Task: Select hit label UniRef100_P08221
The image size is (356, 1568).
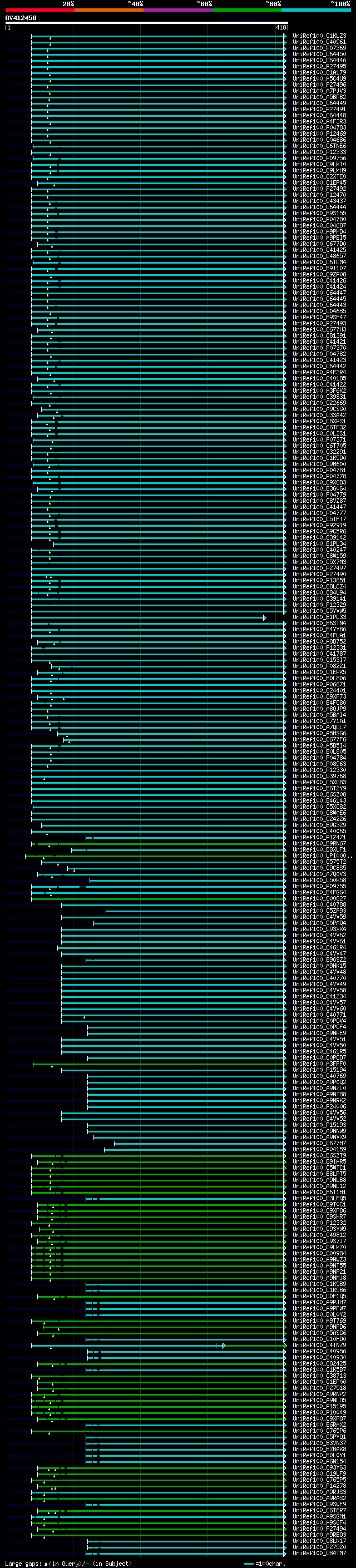Action: (x=319, y=666)
